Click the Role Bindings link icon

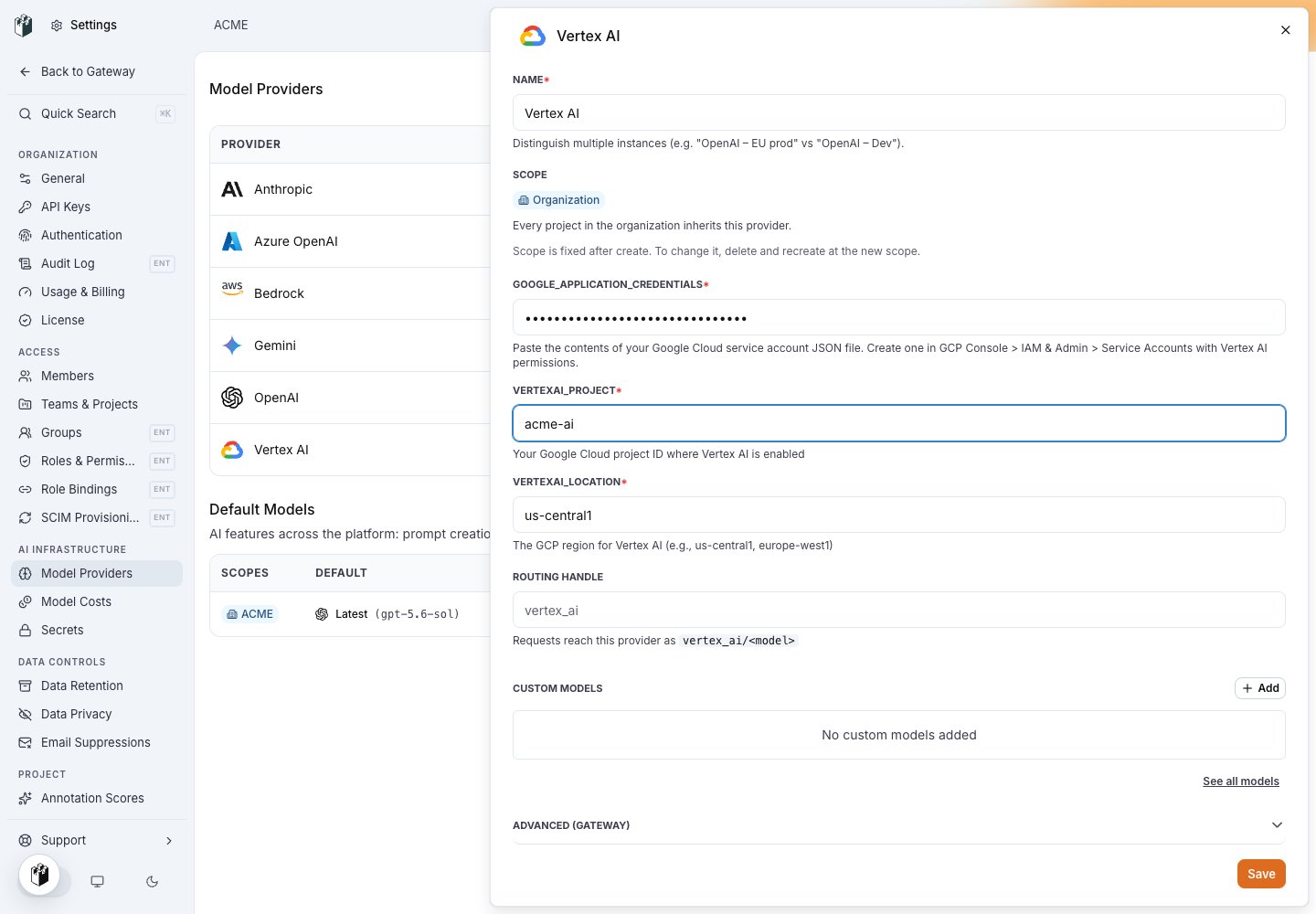click(x=26, y=489)
